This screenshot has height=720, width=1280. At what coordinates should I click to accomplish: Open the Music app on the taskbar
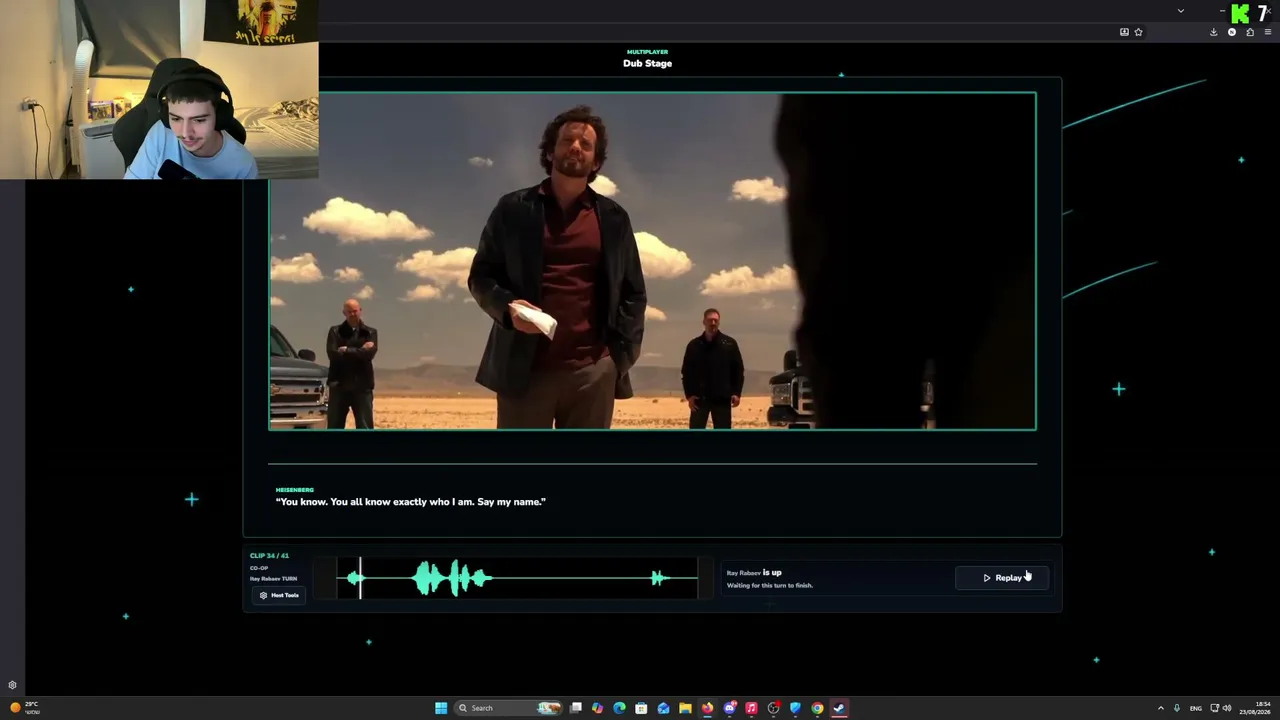click(x=752, y=708)
